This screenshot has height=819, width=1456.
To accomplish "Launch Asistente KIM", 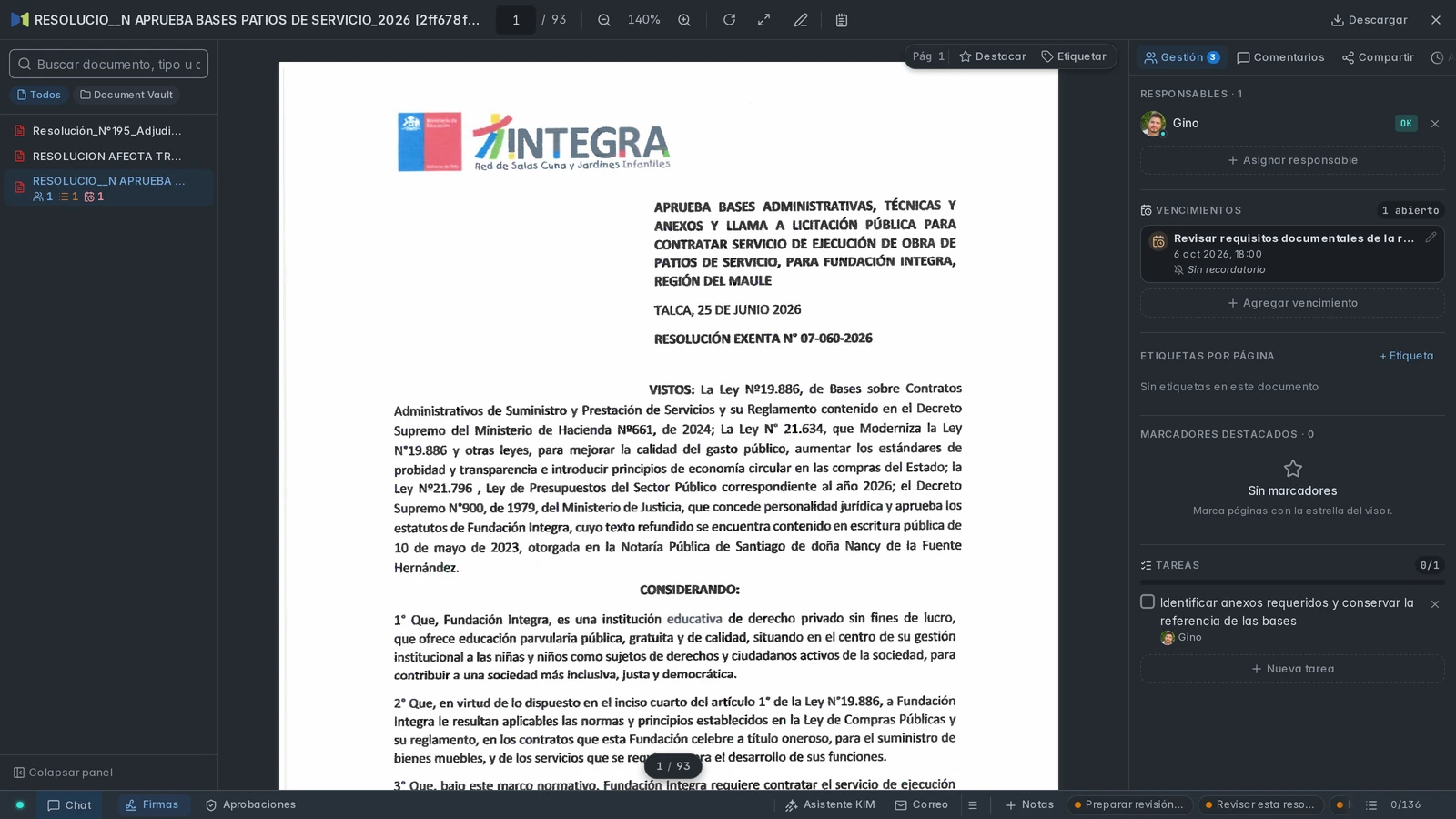I will [830, 805].
